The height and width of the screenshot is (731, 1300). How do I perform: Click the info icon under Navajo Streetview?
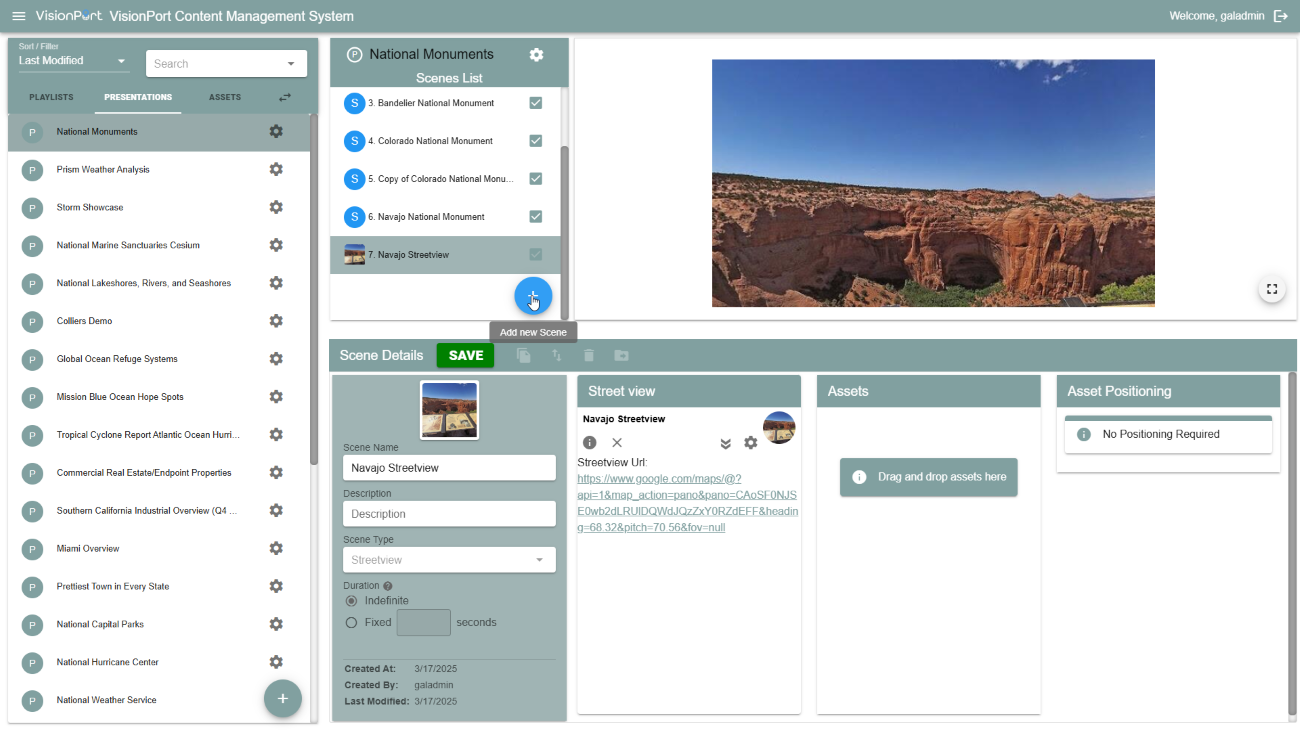click(x=590, y=442)
